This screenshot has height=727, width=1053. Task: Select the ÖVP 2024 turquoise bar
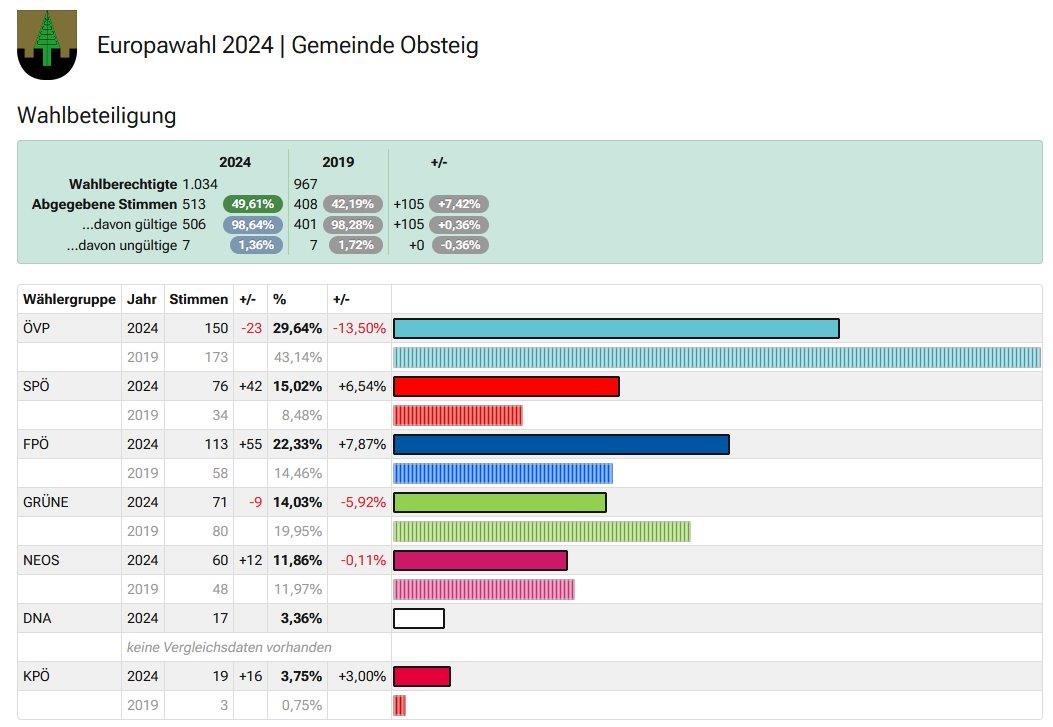616,328
